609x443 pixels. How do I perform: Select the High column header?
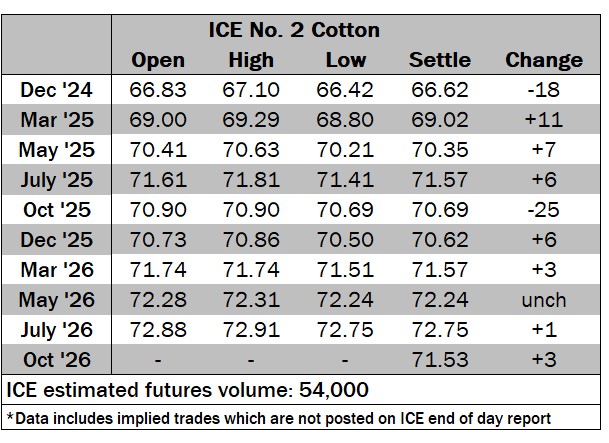click(x=251, y=60)
